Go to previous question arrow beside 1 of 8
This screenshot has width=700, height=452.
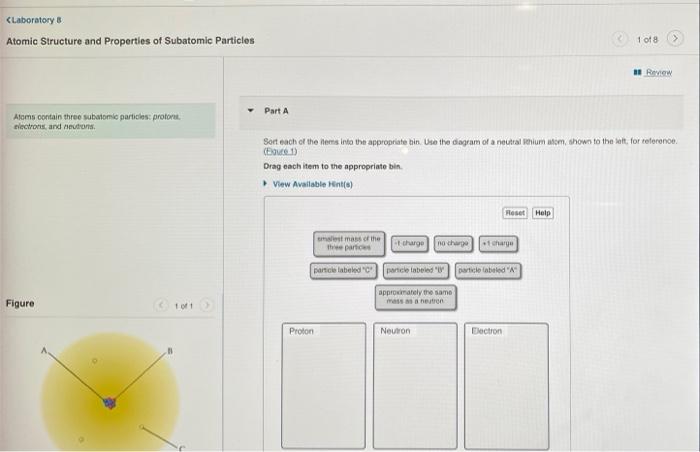(x=619, y=39)
